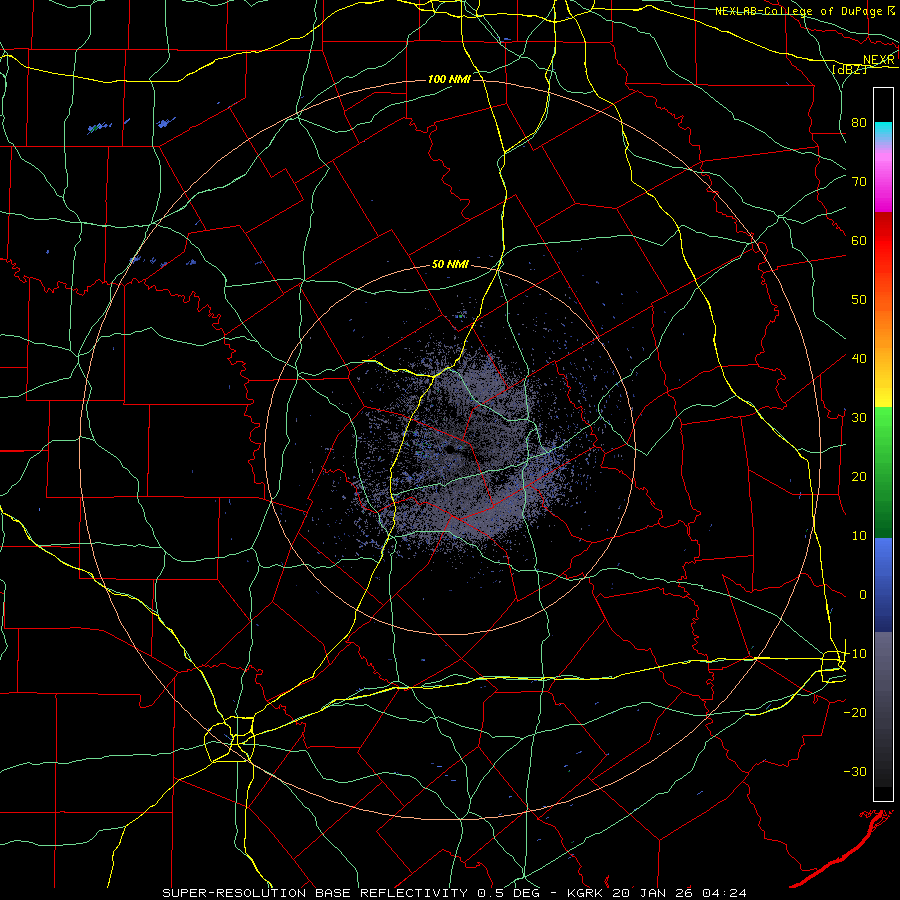This screenshot has width=900, height=900.
Task: Click the 100 NMI range ring label
Action: click(x=449, y=79)
